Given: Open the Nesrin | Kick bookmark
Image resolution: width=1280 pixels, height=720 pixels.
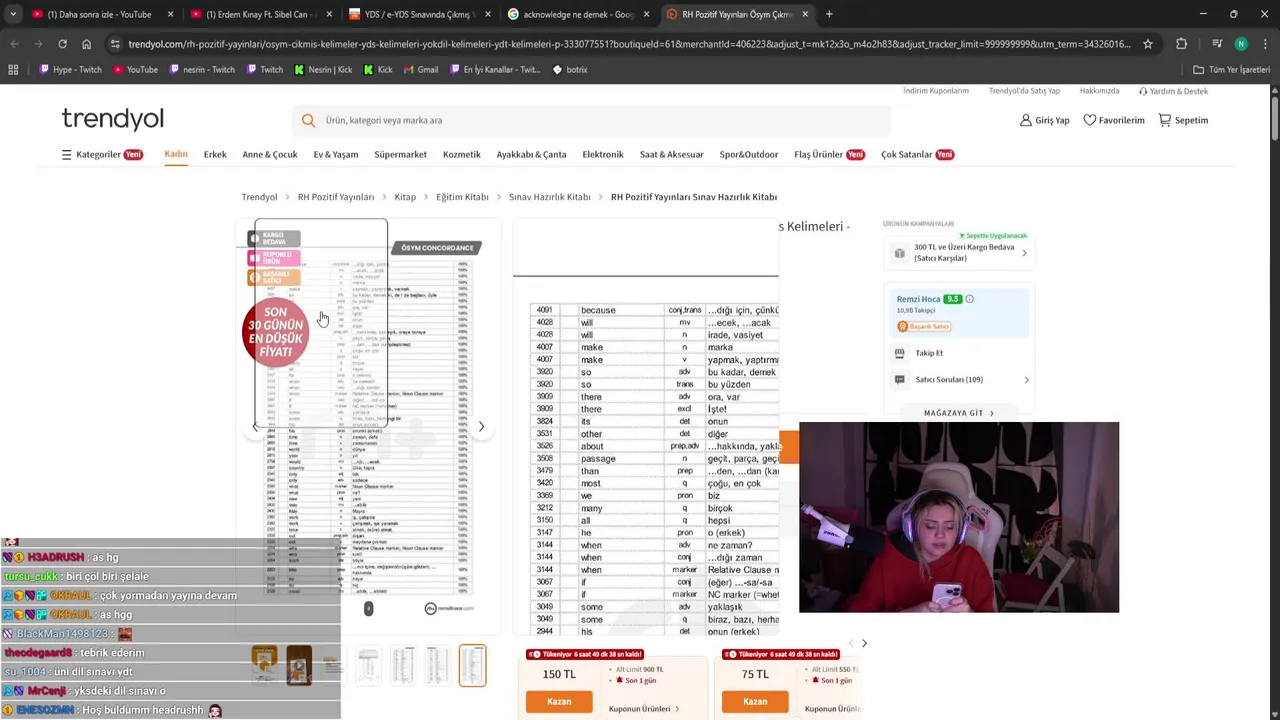Looking at the screenshot, I should point(323,70).
